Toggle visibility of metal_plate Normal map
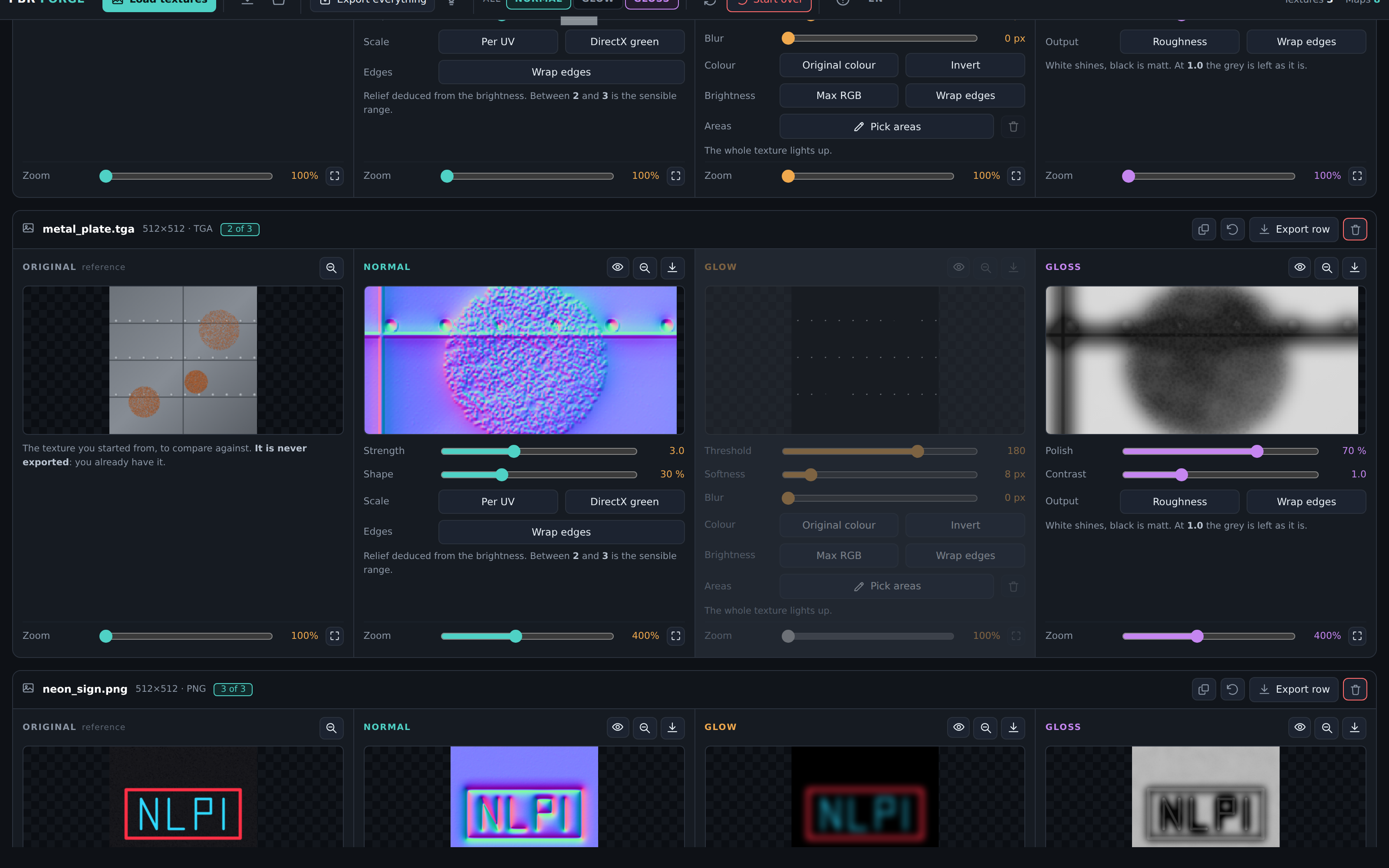 (x=618, y=267)
